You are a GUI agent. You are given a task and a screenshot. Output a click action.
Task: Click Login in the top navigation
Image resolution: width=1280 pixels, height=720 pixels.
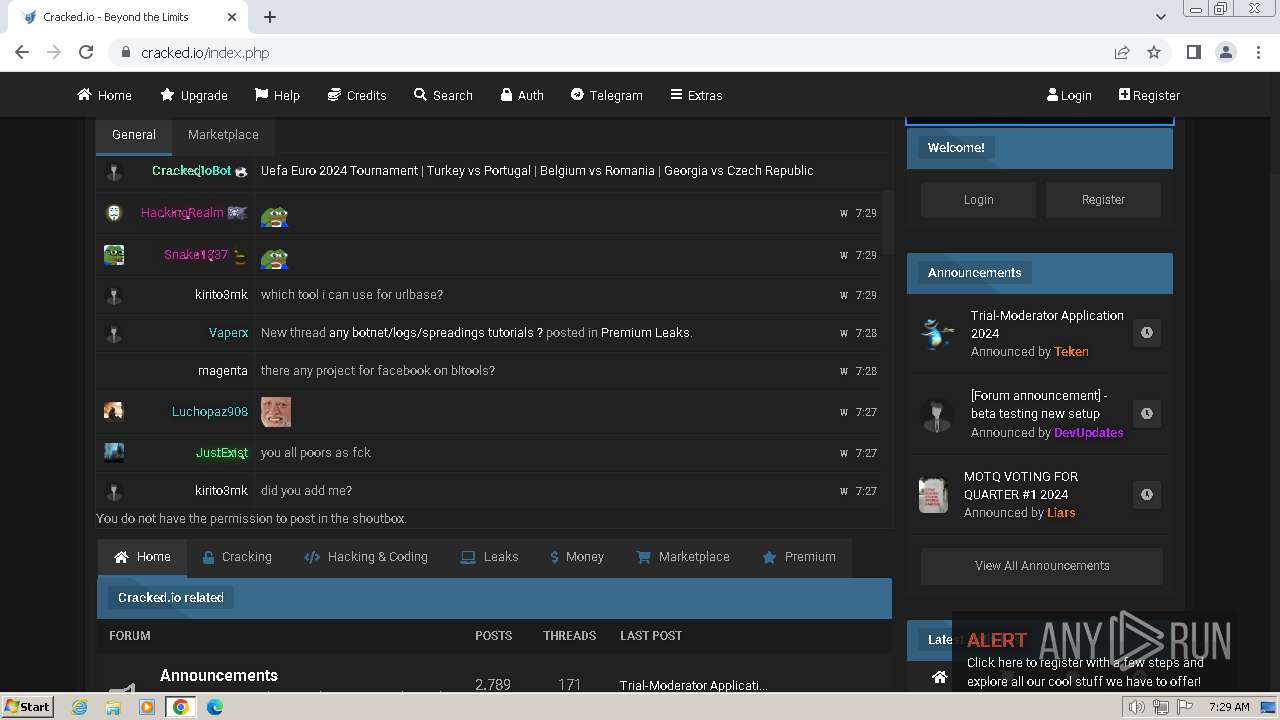point(1069,95)
